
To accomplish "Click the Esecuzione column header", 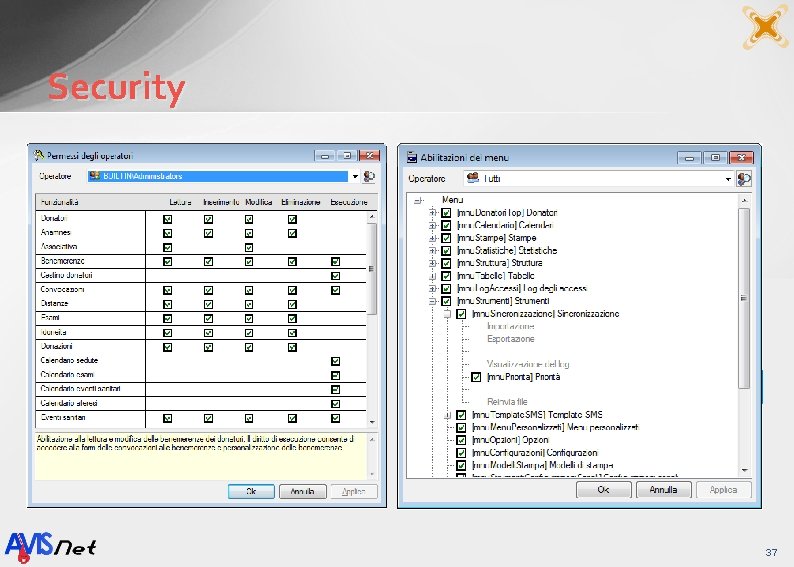I will click(x=349, y=202).
